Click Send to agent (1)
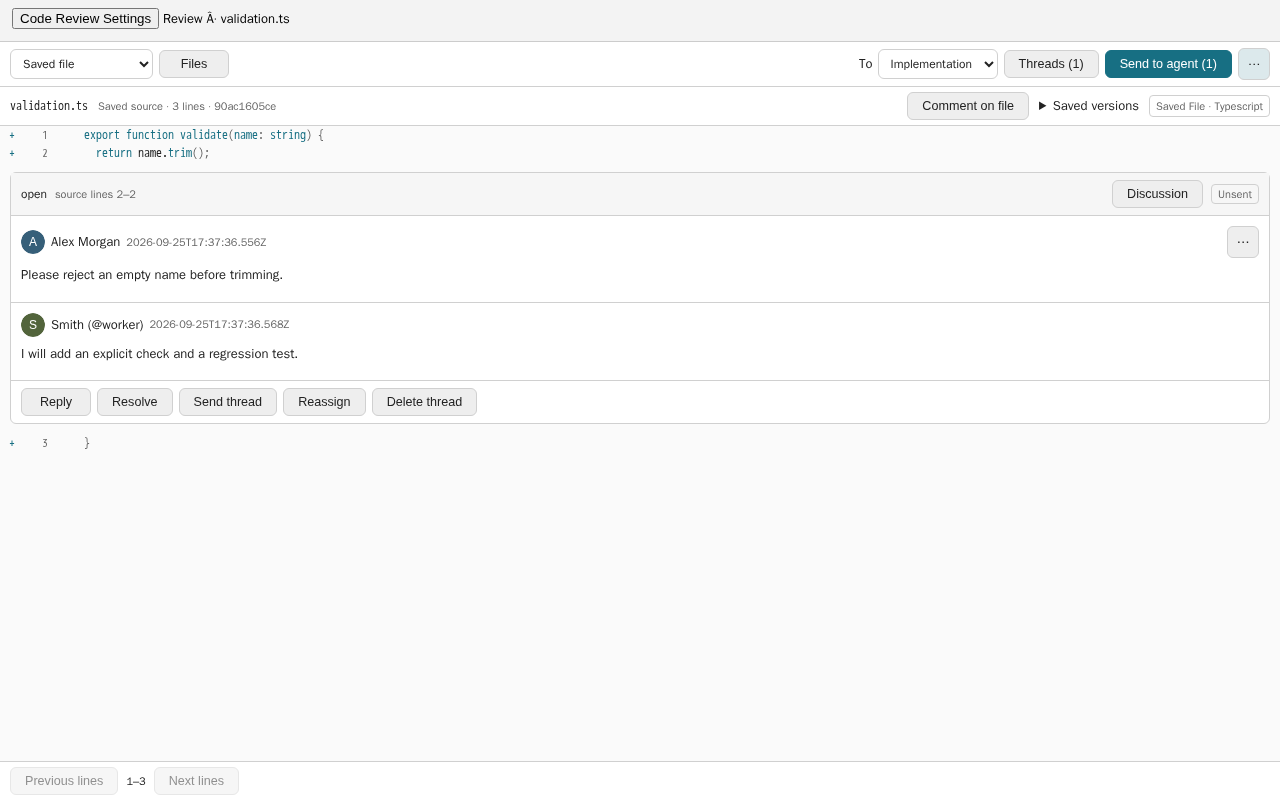Viewport: 1280px width, 800px height. 1168,64
